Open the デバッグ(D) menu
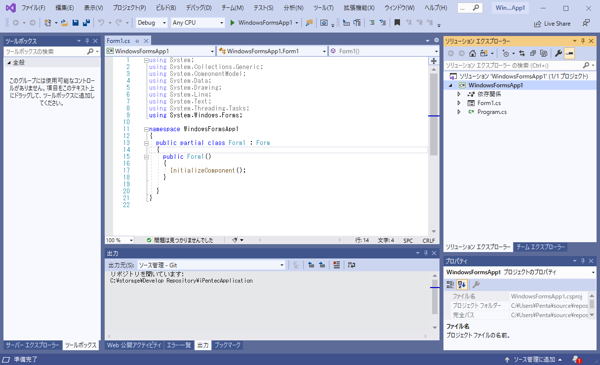 click(199, 8)
